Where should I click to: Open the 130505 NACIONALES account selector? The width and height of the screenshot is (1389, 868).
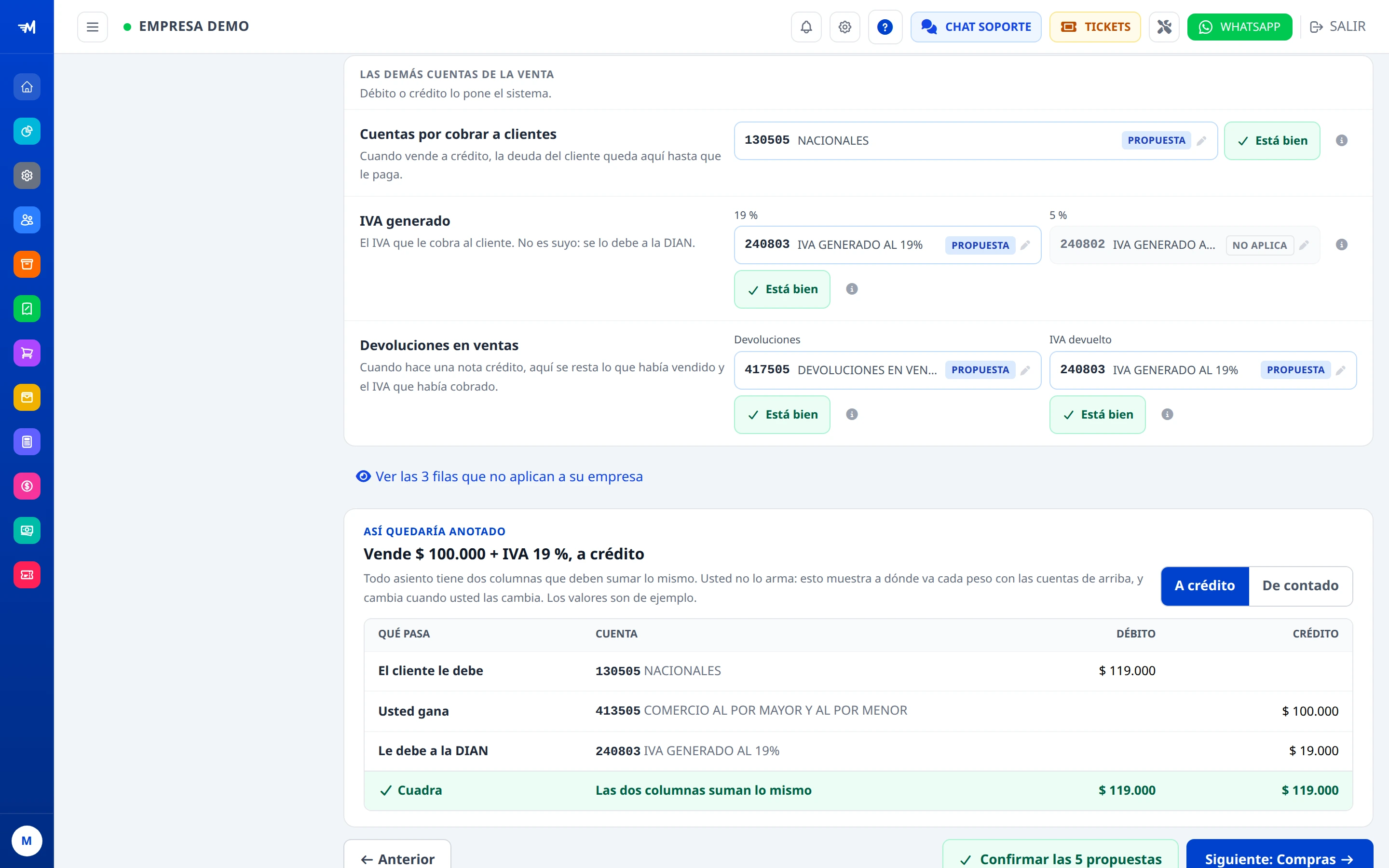point(975,141)
